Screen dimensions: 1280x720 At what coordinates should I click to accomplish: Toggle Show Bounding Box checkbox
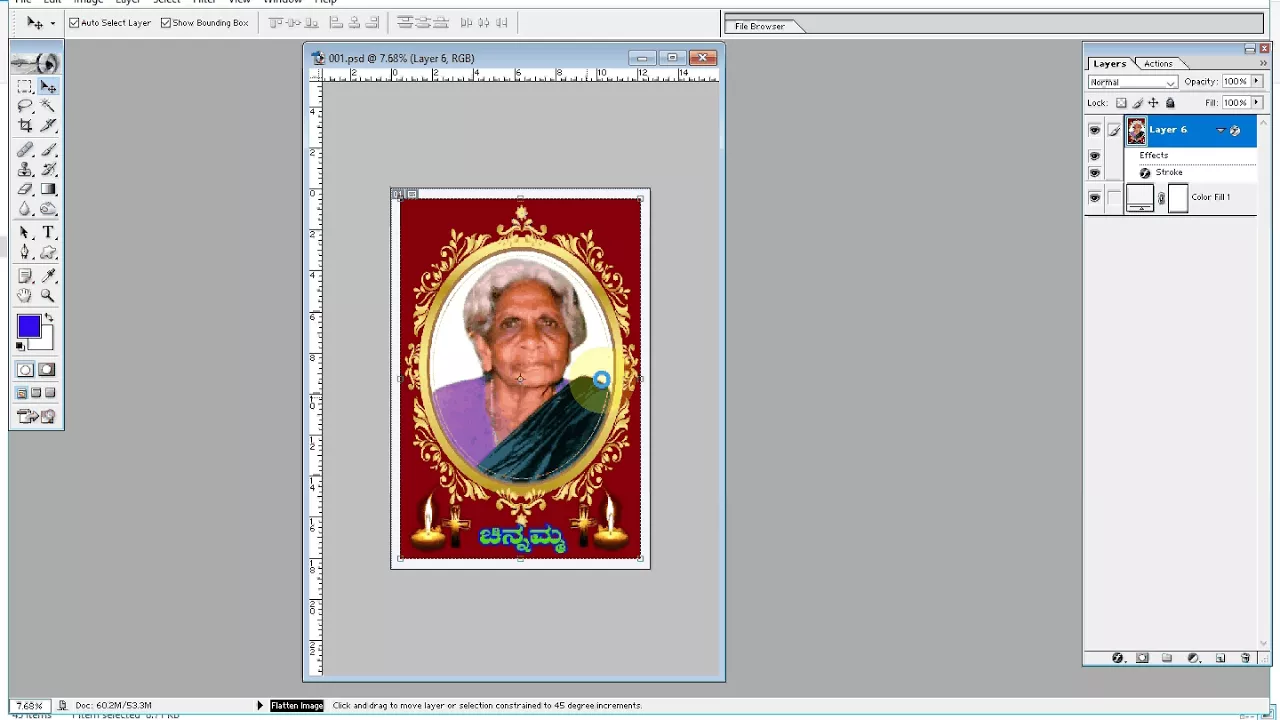tap(166, 23)
